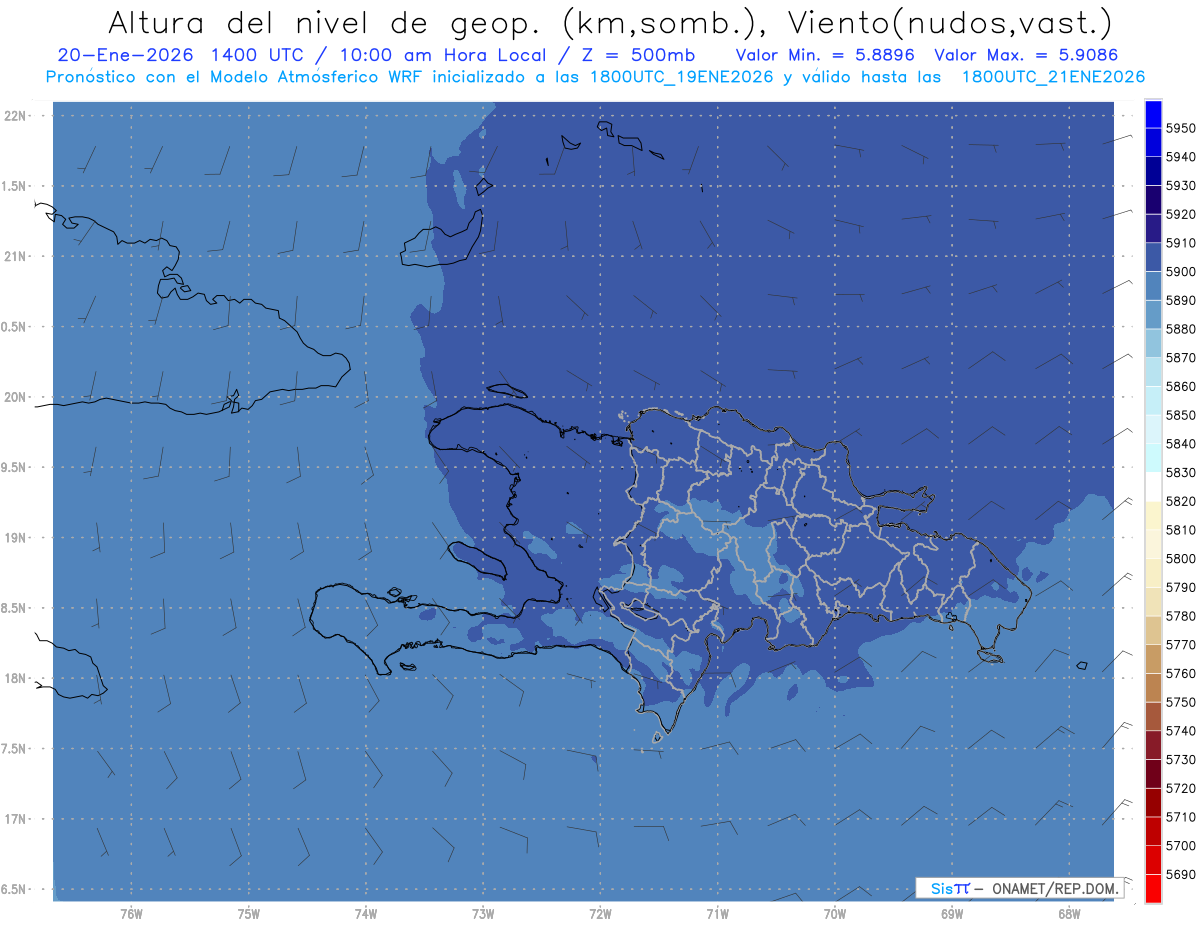Click the bottom red colorbar swatch below 5690

tap(1153, 888)
